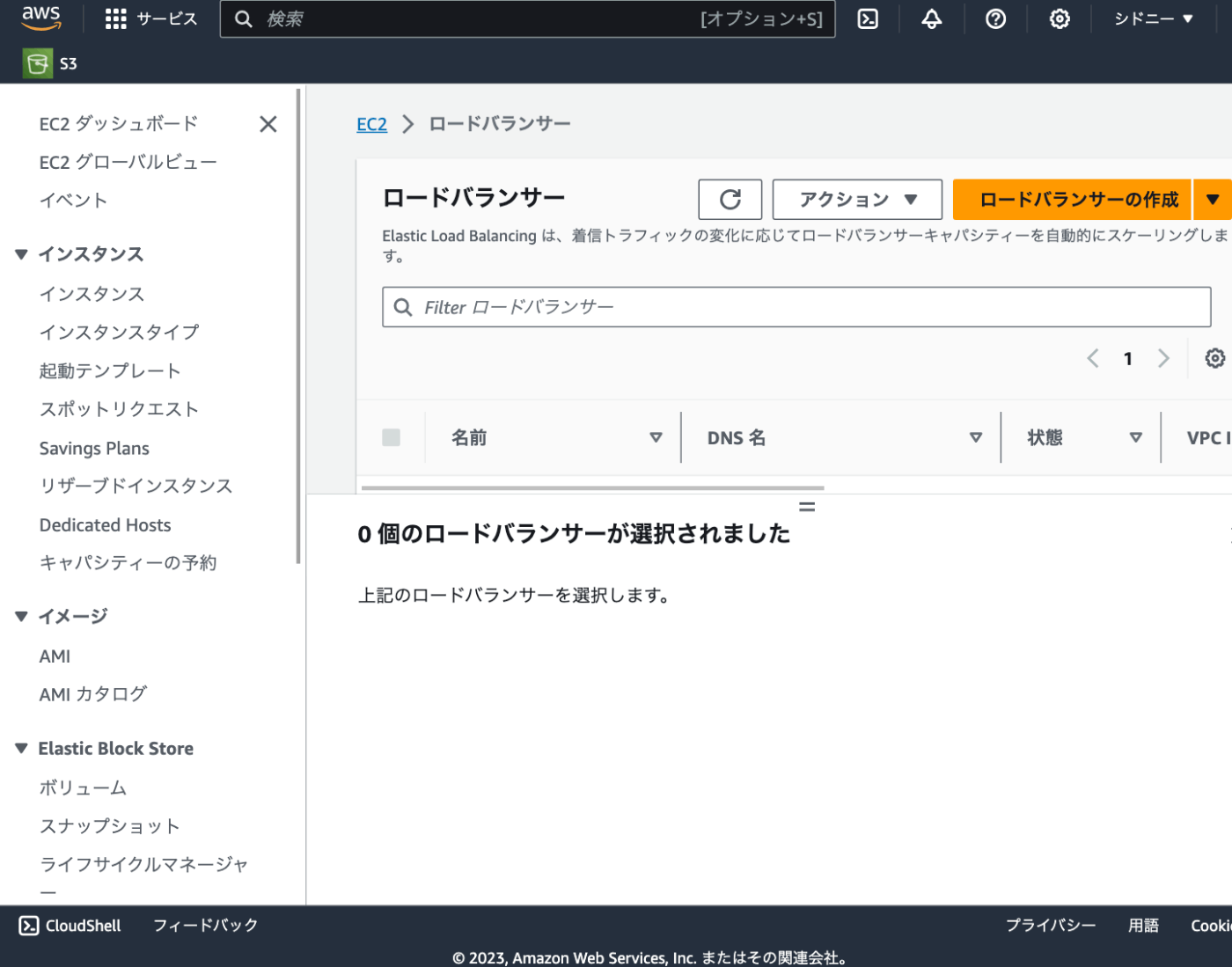Open the notifications bell icon
Screen dimensions: 1232x967
click(x=932, y=18)
